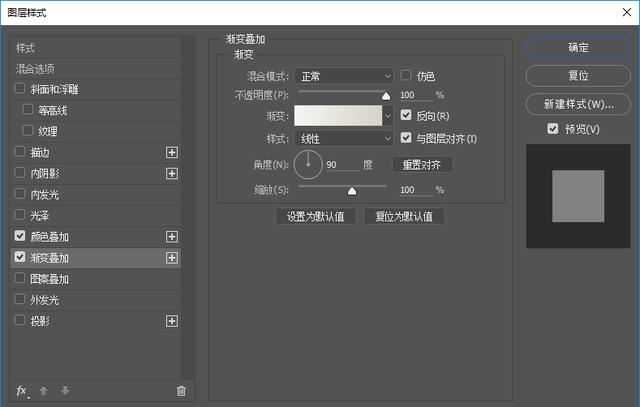Expand the 样式 dropdown showing 线性
Screen dimensions: 640x407
point(346,138)
